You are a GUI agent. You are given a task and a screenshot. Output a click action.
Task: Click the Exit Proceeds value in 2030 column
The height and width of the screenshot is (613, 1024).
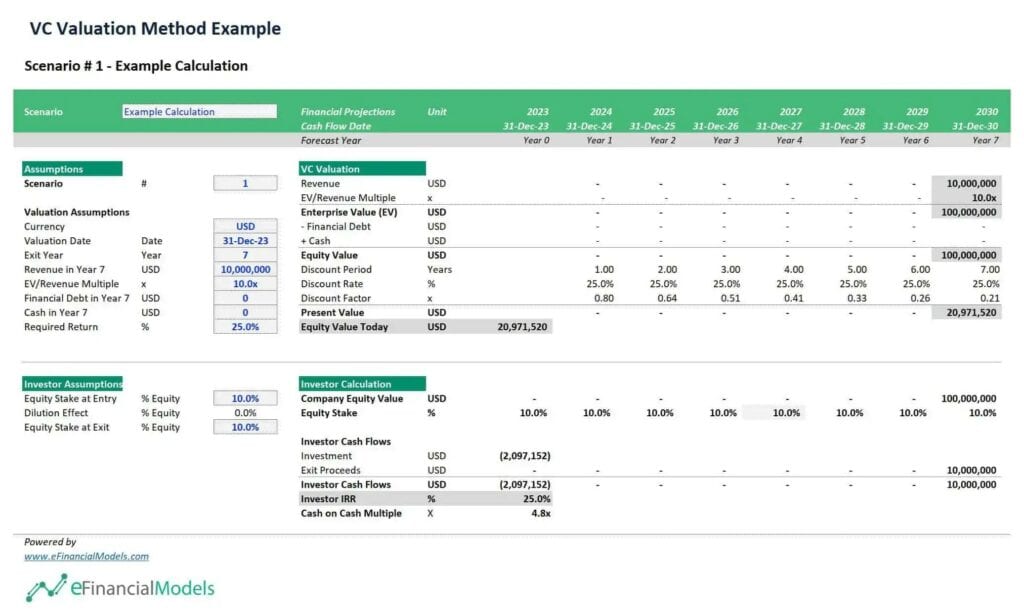(x=971, y=470)
